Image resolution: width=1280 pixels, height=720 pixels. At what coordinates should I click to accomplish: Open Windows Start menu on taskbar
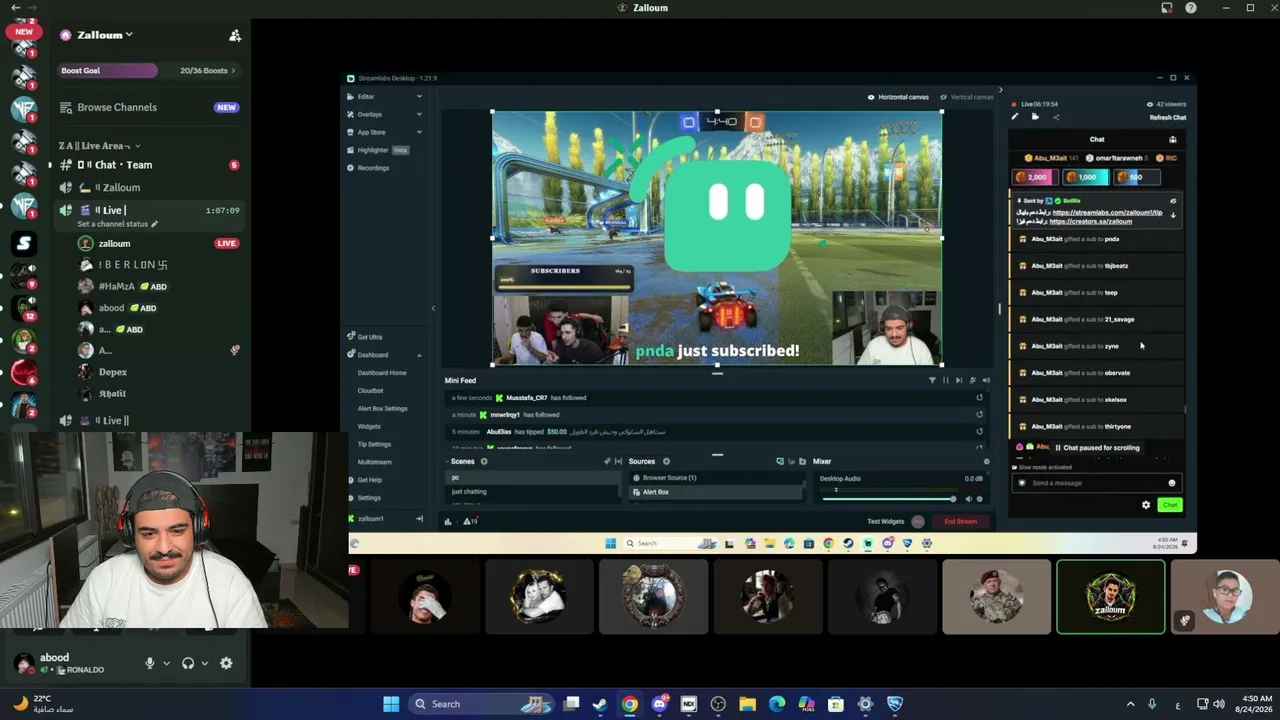coord(391,704)
